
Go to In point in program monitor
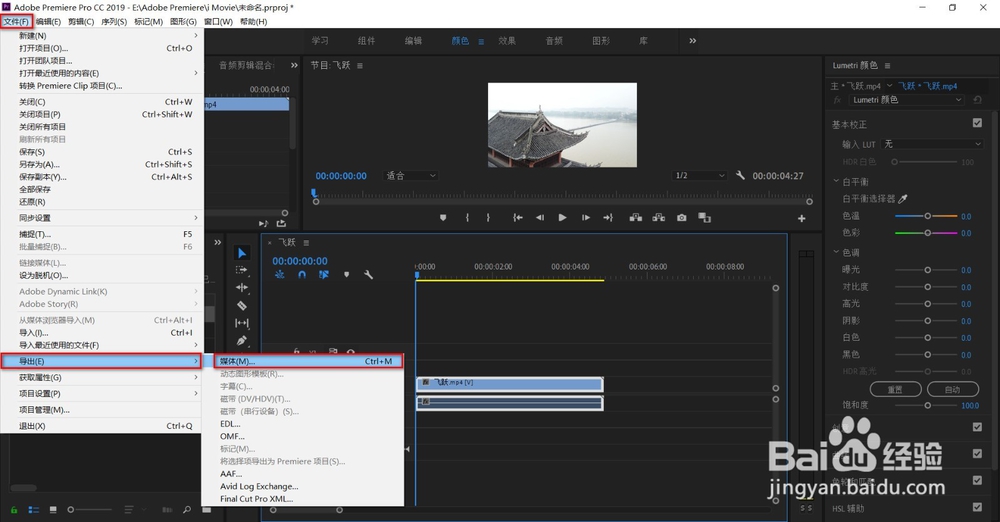[x=518, y=218]
